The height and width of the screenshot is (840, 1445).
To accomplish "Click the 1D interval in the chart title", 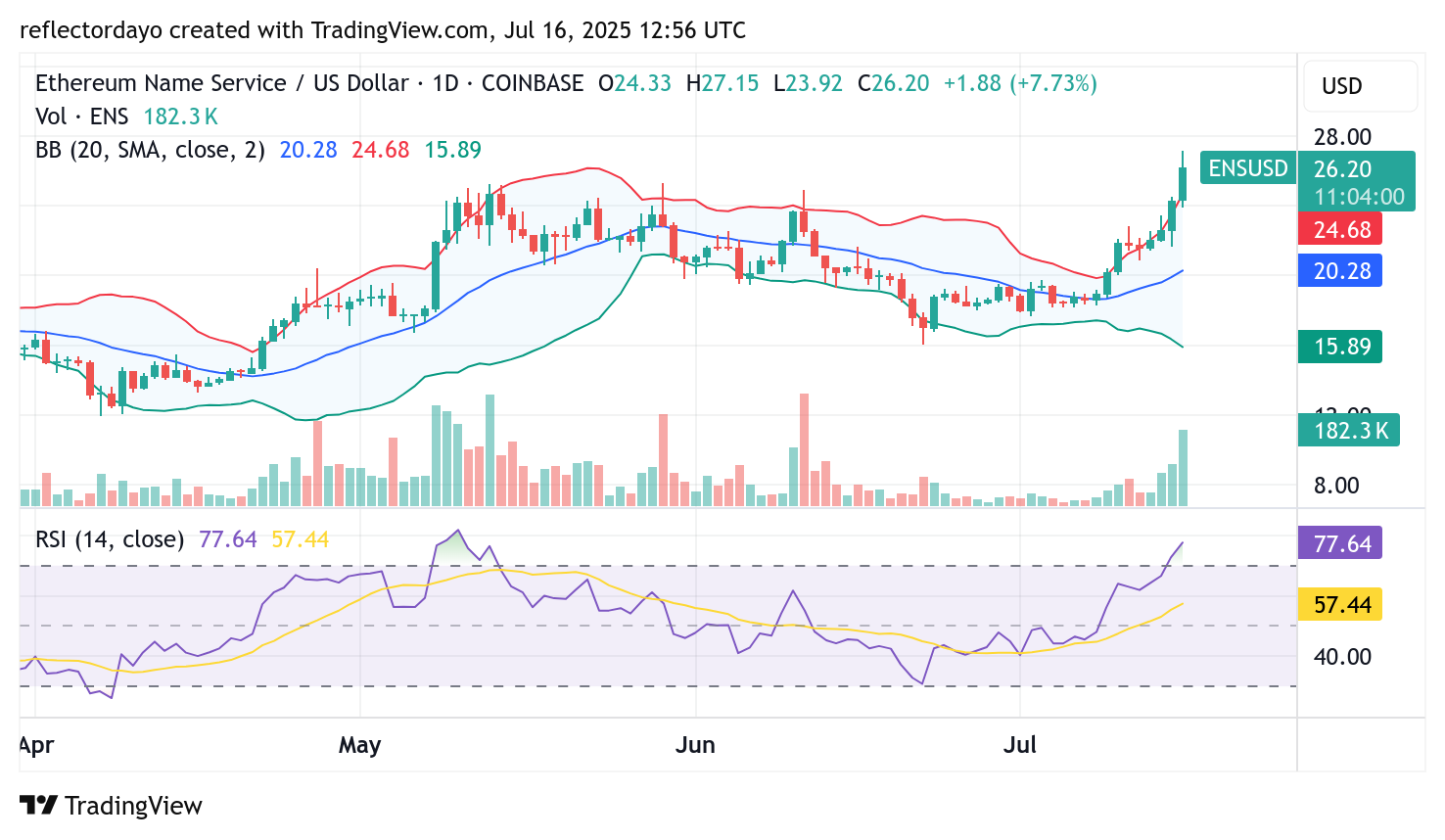I will (x=445, y=83).
